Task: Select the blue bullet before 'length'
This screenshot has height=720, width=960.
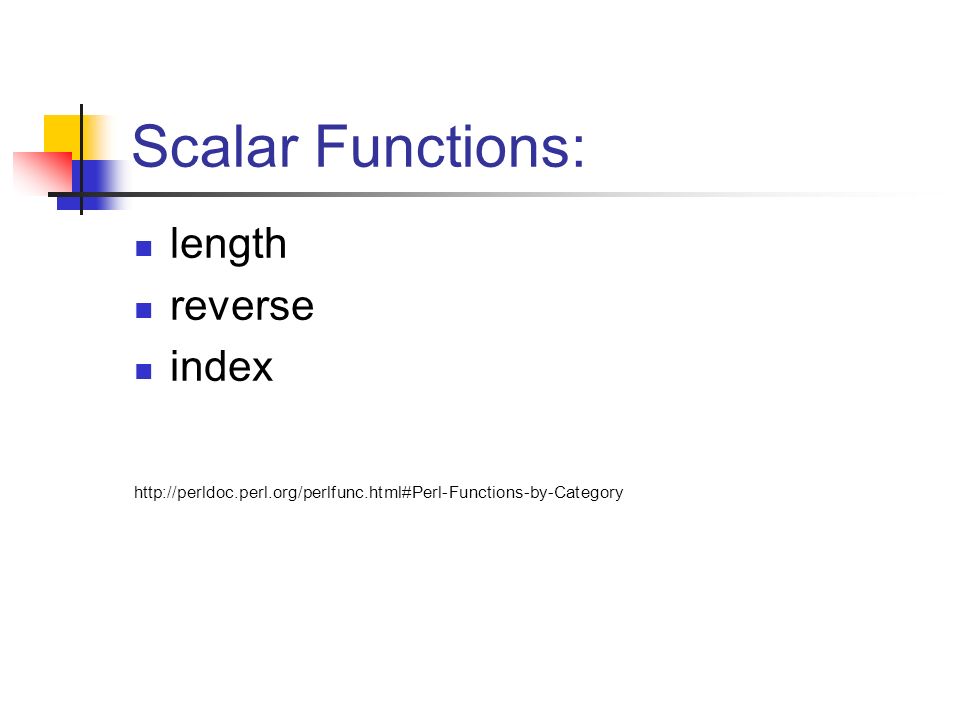Action: (143, 248)
